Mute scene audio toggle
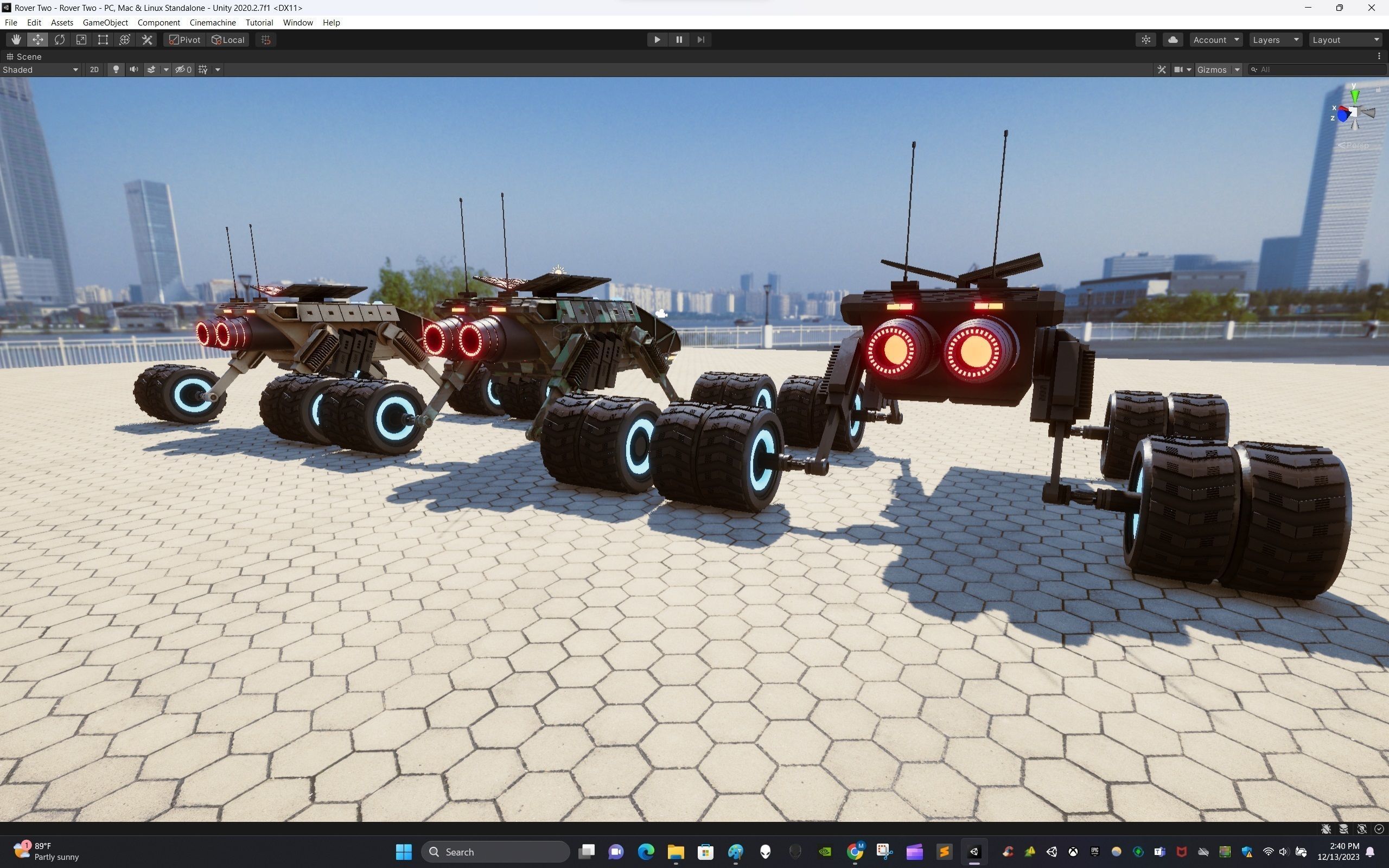Viewport: 1389px width, 868px height. [x=133, y=69]
